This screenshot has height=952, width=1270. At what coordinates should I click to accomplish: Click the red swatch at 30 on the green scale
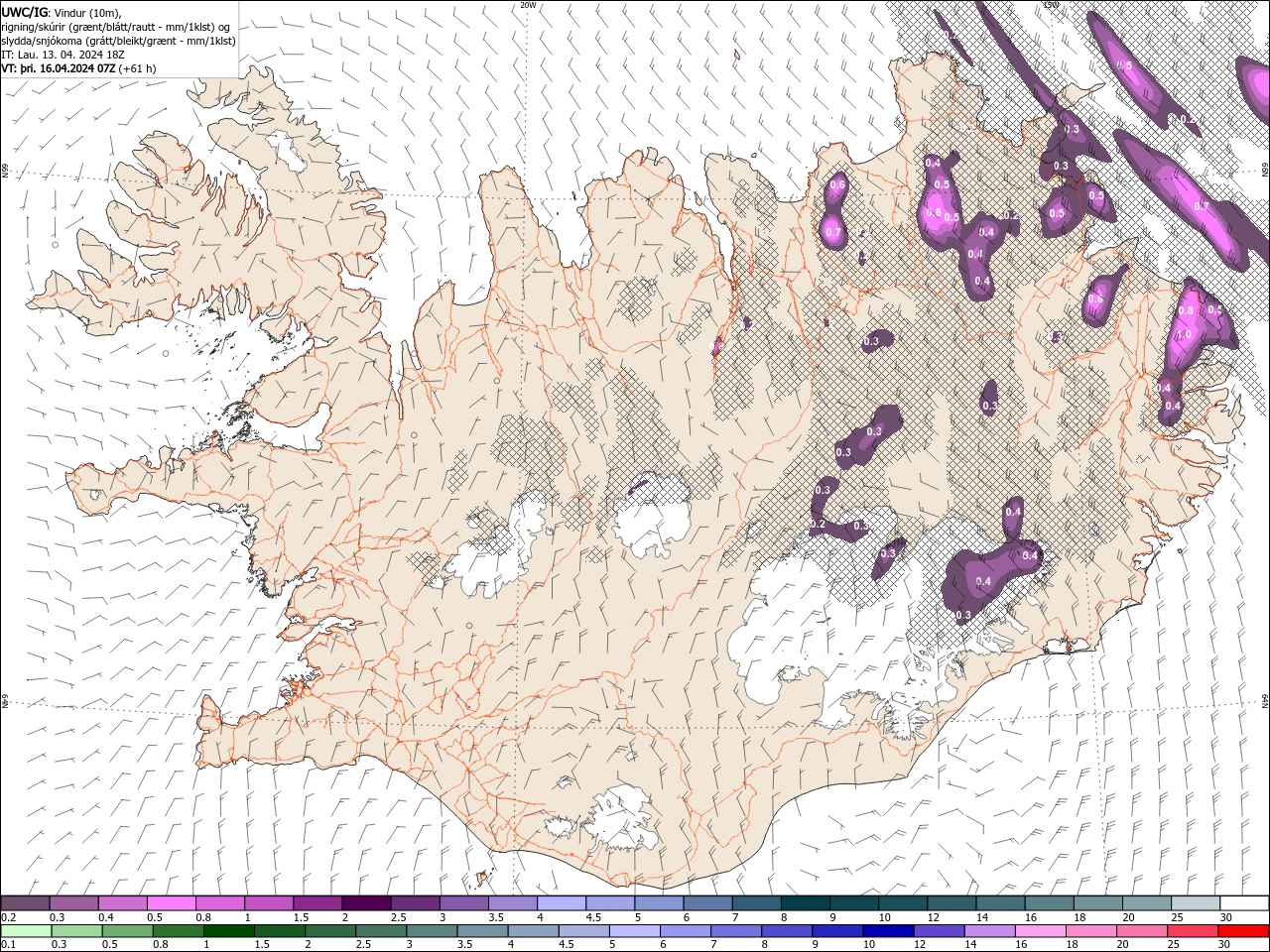tap(1244, 931)
